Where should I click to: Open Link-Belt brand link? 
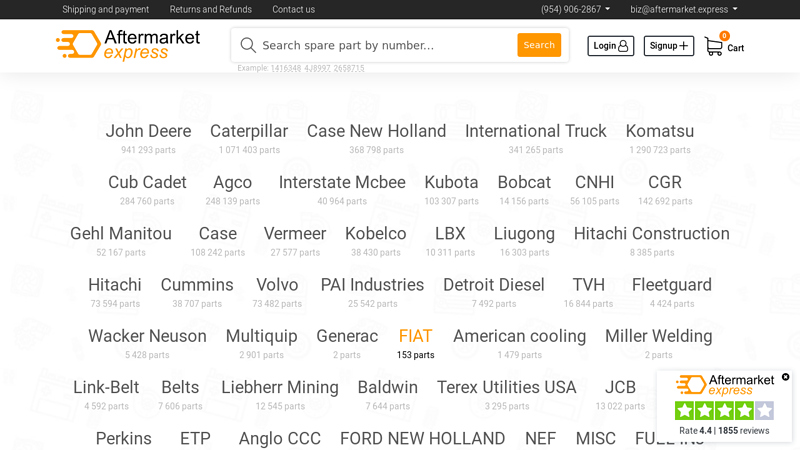tap(106, 387)
